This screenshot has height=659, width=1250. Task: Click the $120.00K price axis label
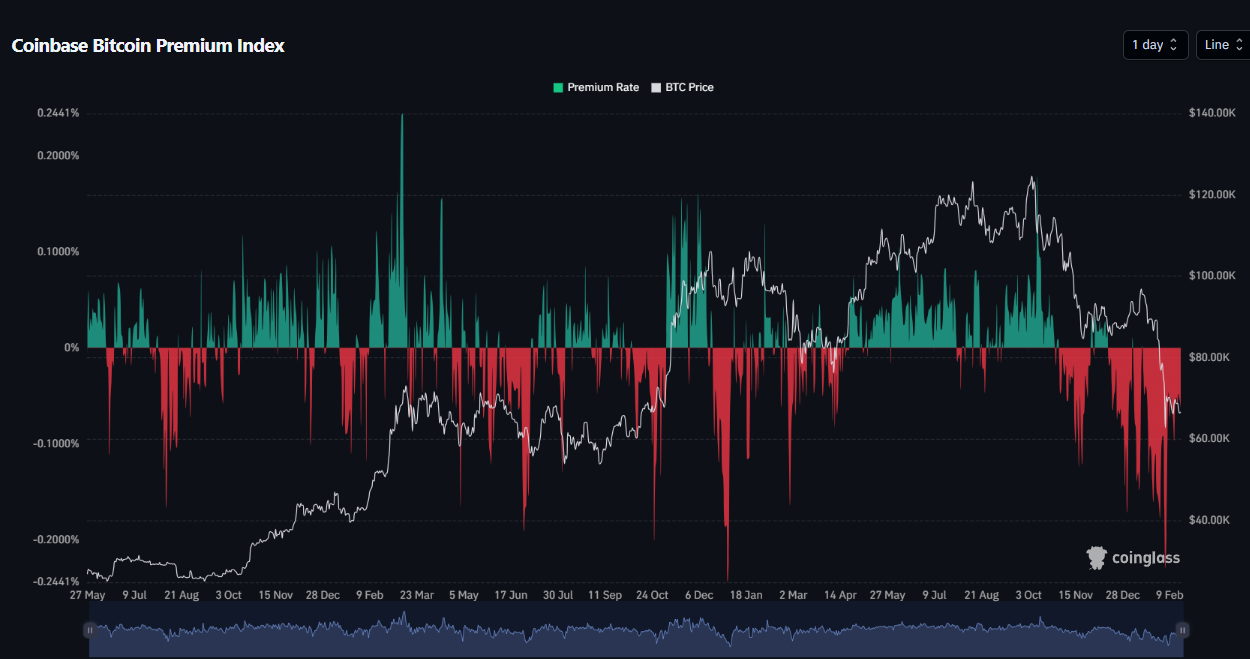click(1213, 194)
